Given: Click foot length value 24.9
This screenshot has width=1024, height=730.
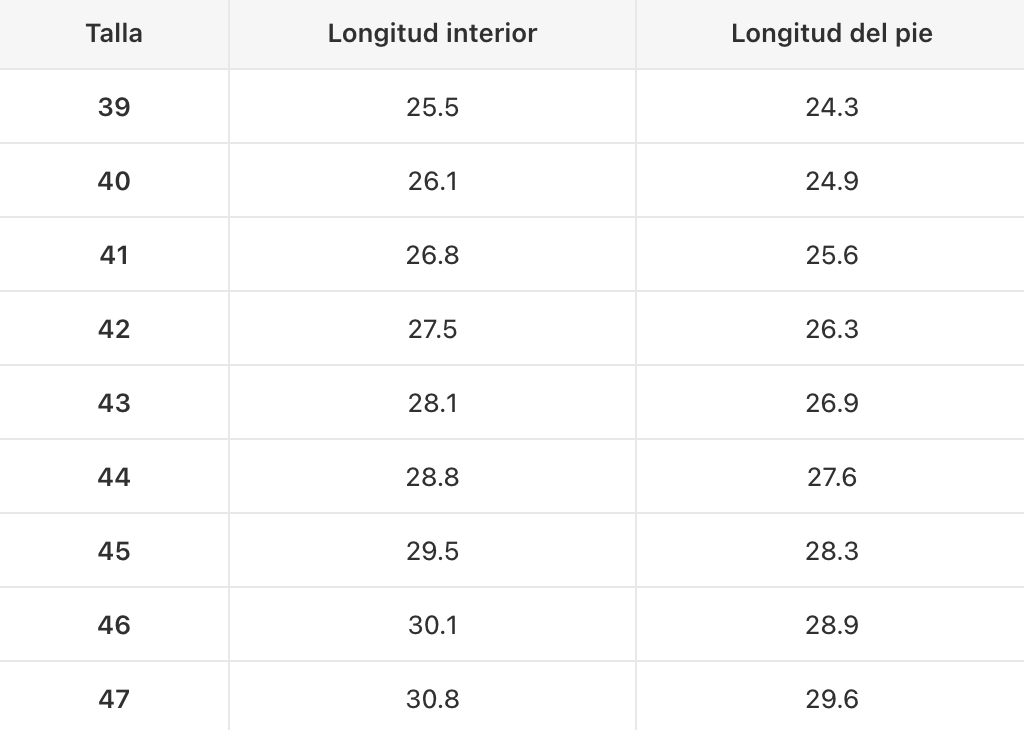Looking at the screenshot, I should pos(831,181).
